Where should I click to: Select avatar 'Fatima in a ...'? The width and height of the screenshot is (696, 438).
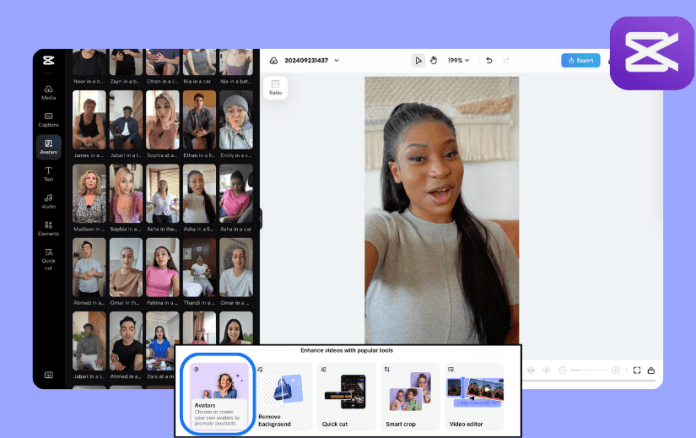(x=162, y=271)
